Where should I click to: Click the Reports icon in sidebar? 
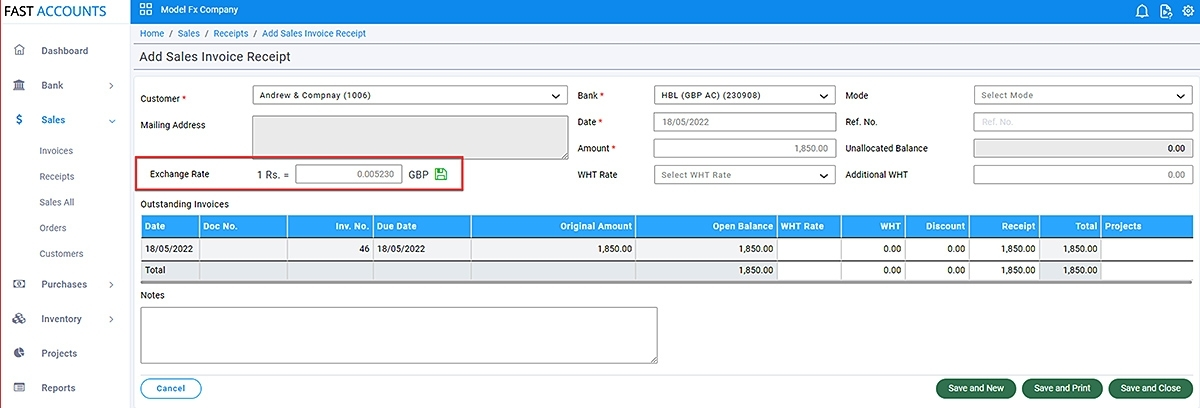(x=19, y=387)
